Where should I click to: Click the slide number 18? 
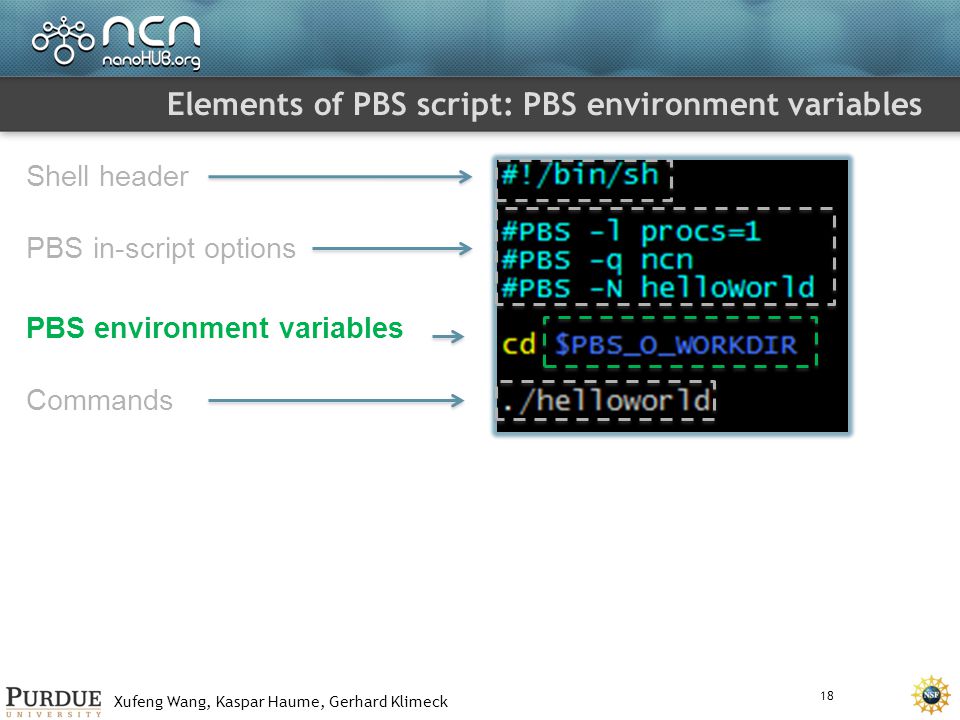coord(827,696)
